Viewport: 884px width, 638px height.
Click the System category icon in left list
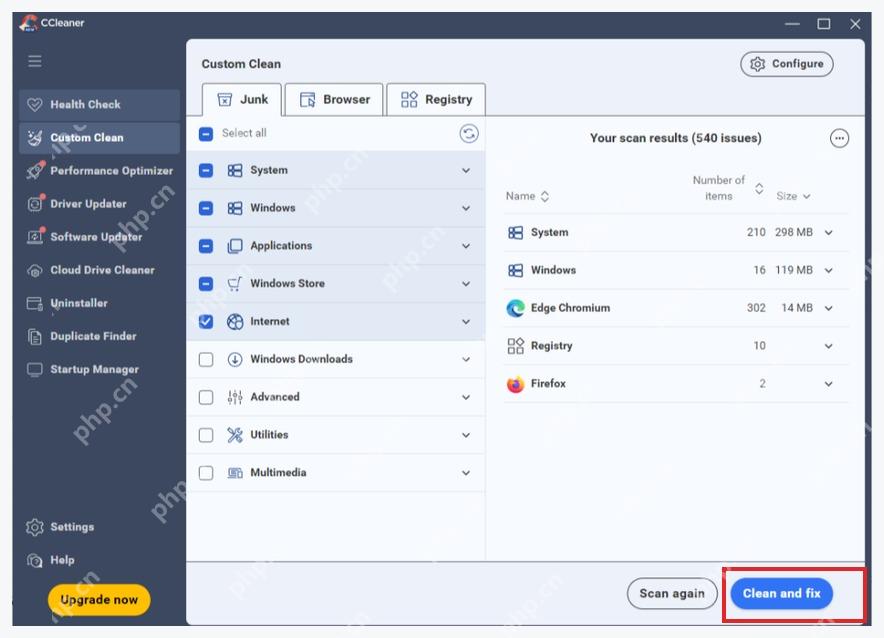tap(235, 170)
